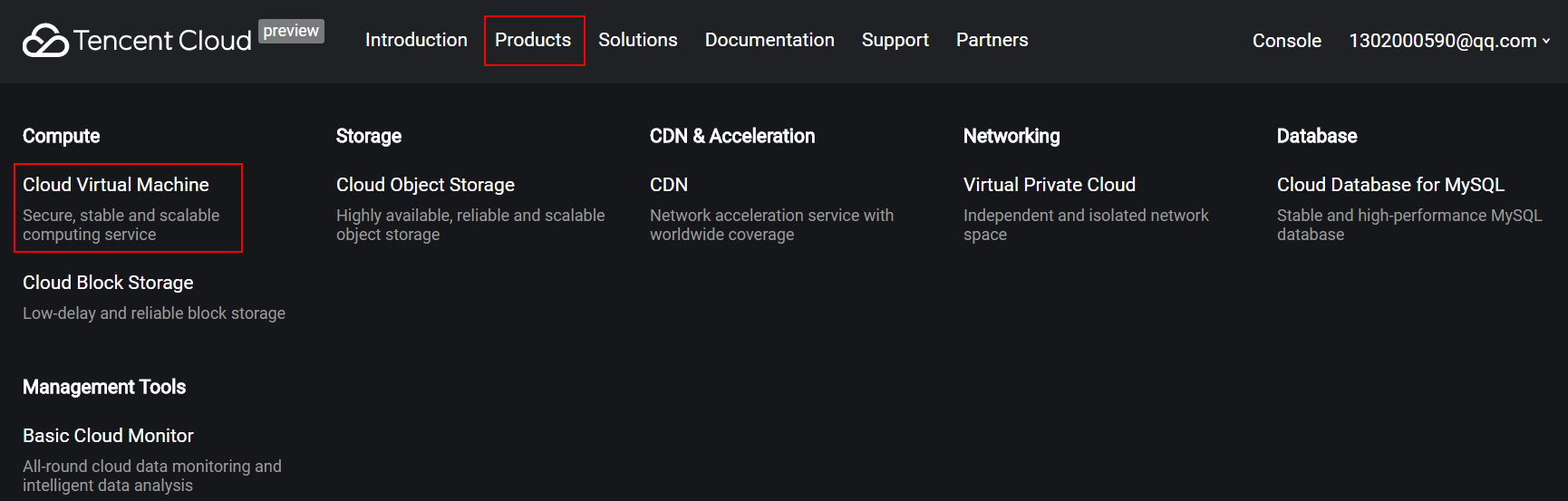The width and height of the screenshot is (1568, 501).
Task: Open the Console link
Action: pos(1287,41)
